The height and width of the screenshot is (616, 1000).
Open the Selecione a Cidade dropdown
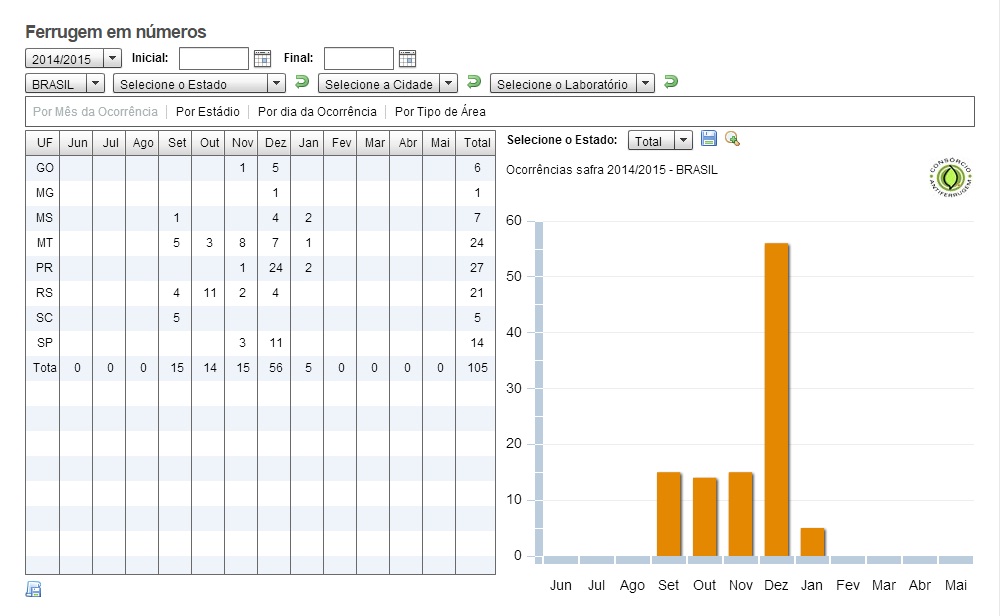388,84
